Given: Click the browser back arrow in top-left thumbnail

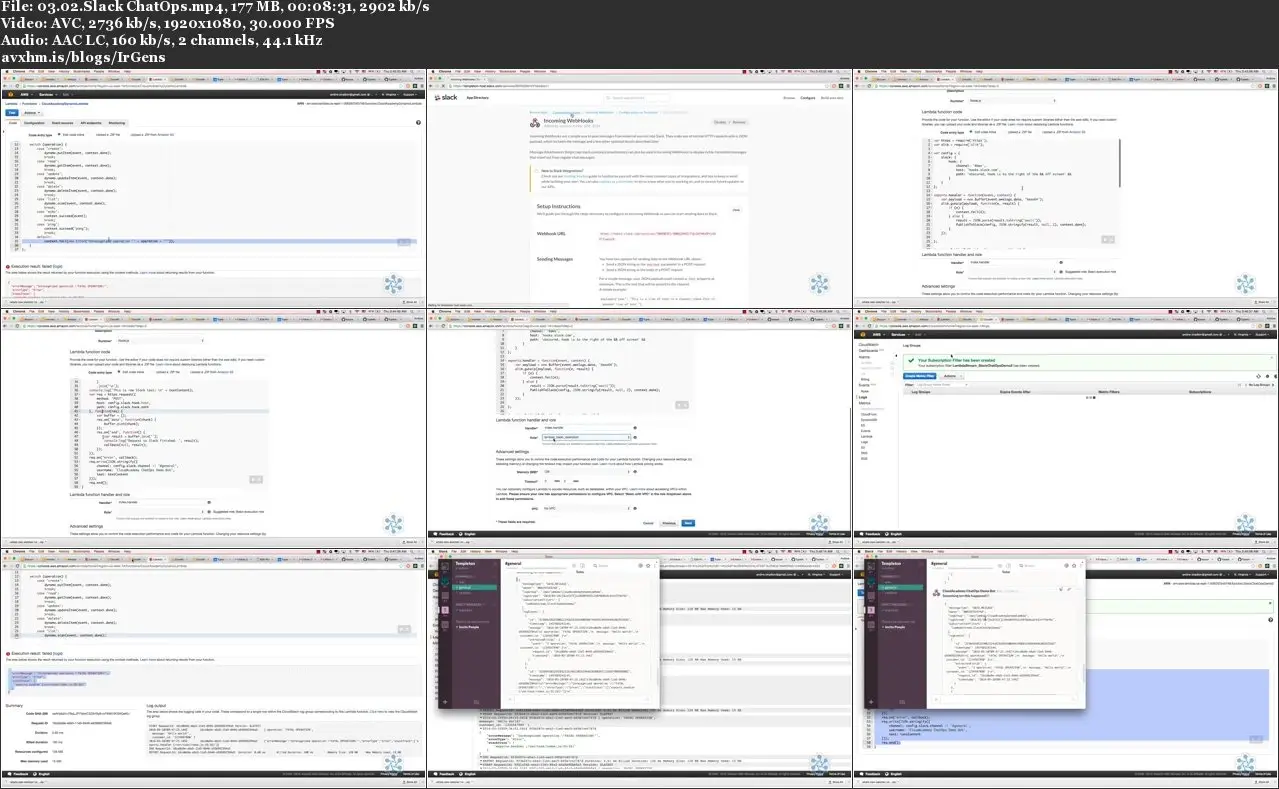Looking at the screenshot, I should click(x=5, y=86).
